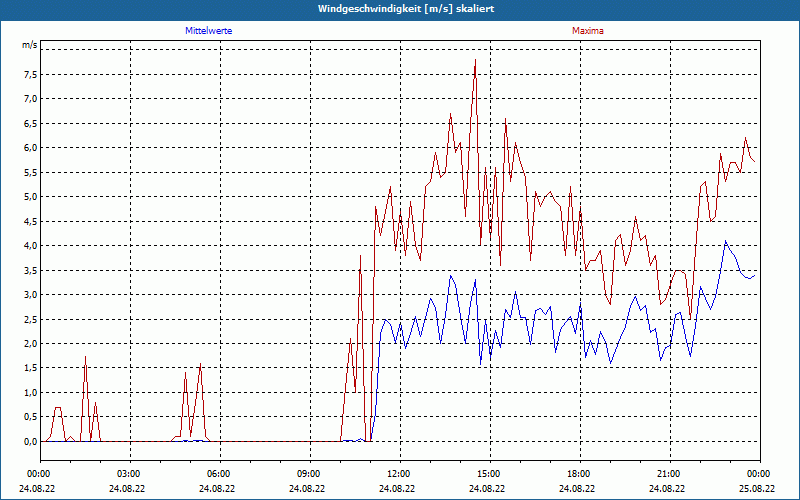
Task: Click the 6,5 y-axis value
Action: 31,123
